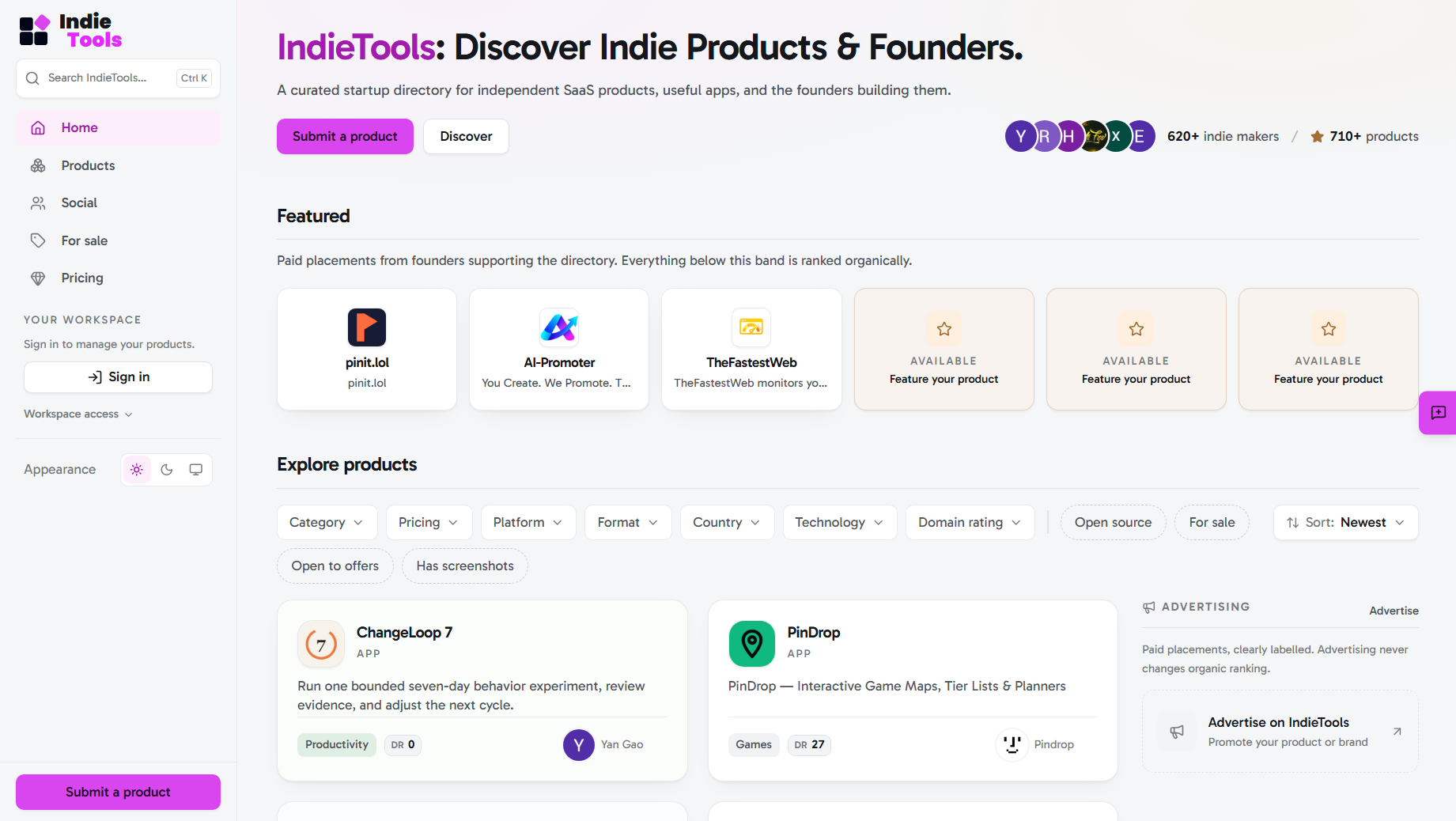
Task: Open Social in sidebar
Action: click(x=118, y=203)
